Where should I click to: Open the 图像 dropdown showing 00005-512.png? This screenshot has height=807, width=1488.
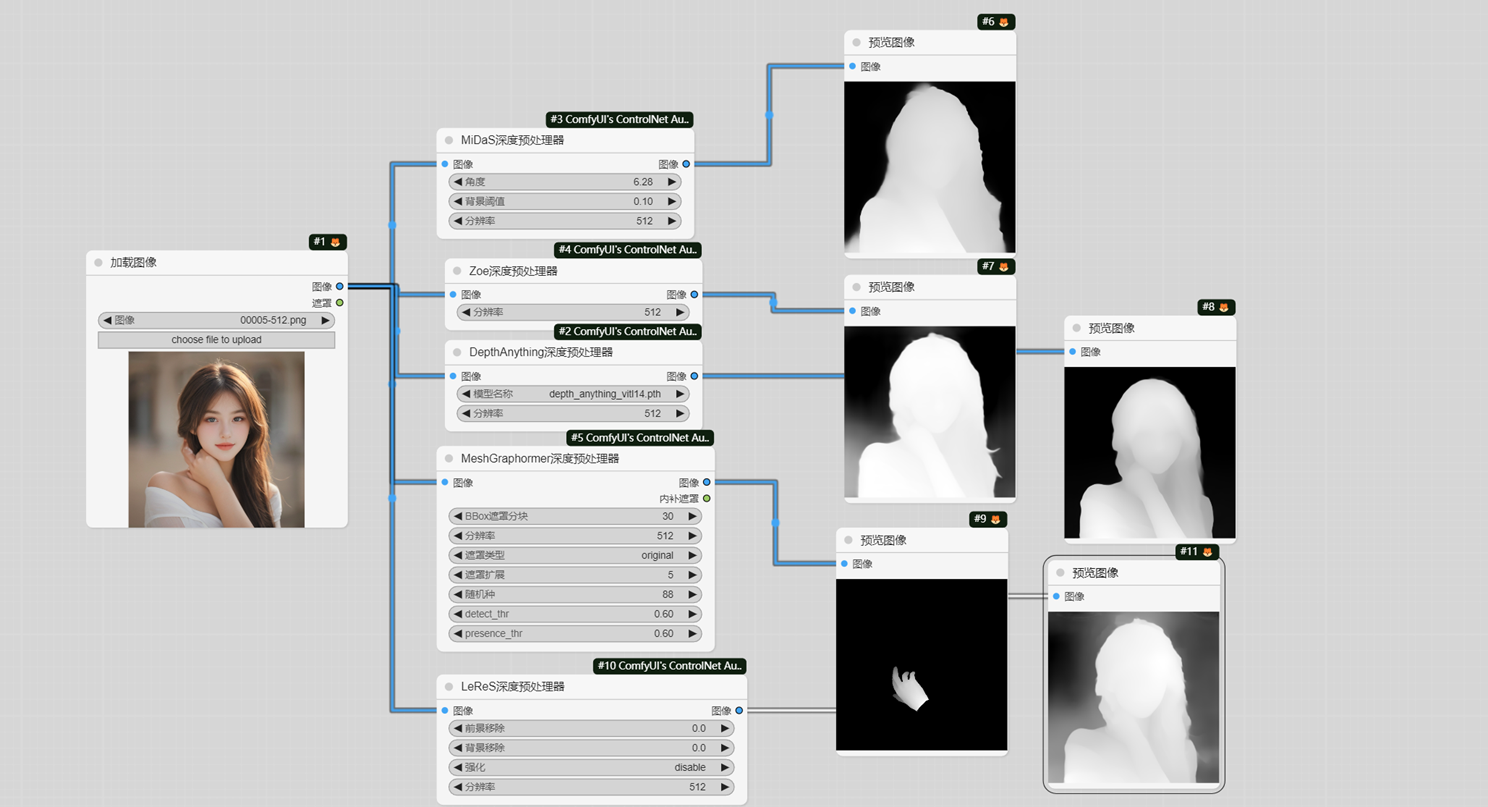click(x=216, y=320)
